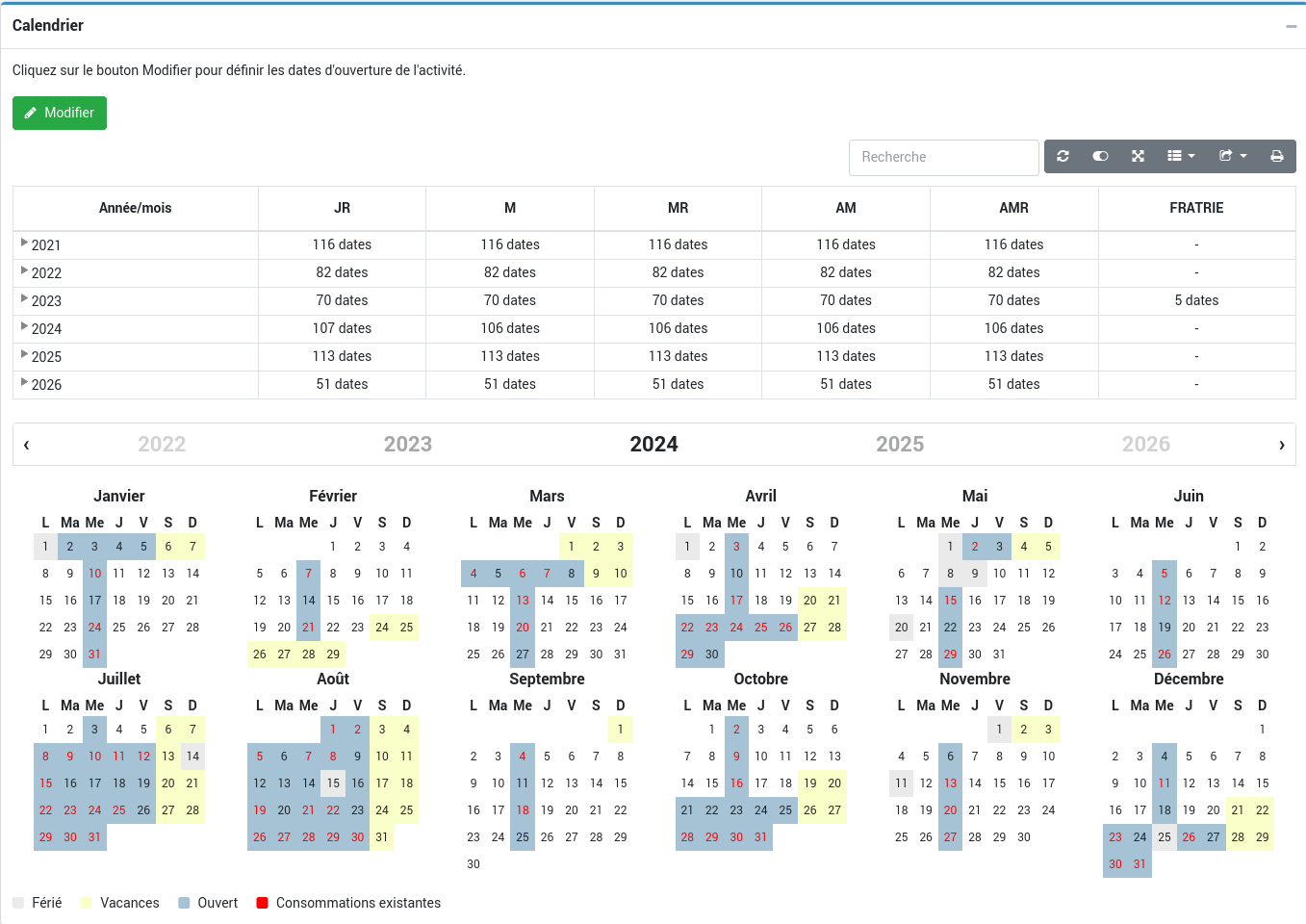The image size is (1306, 924).
Task: Refresh the calendar table
Action: [x=1063, y=156]
